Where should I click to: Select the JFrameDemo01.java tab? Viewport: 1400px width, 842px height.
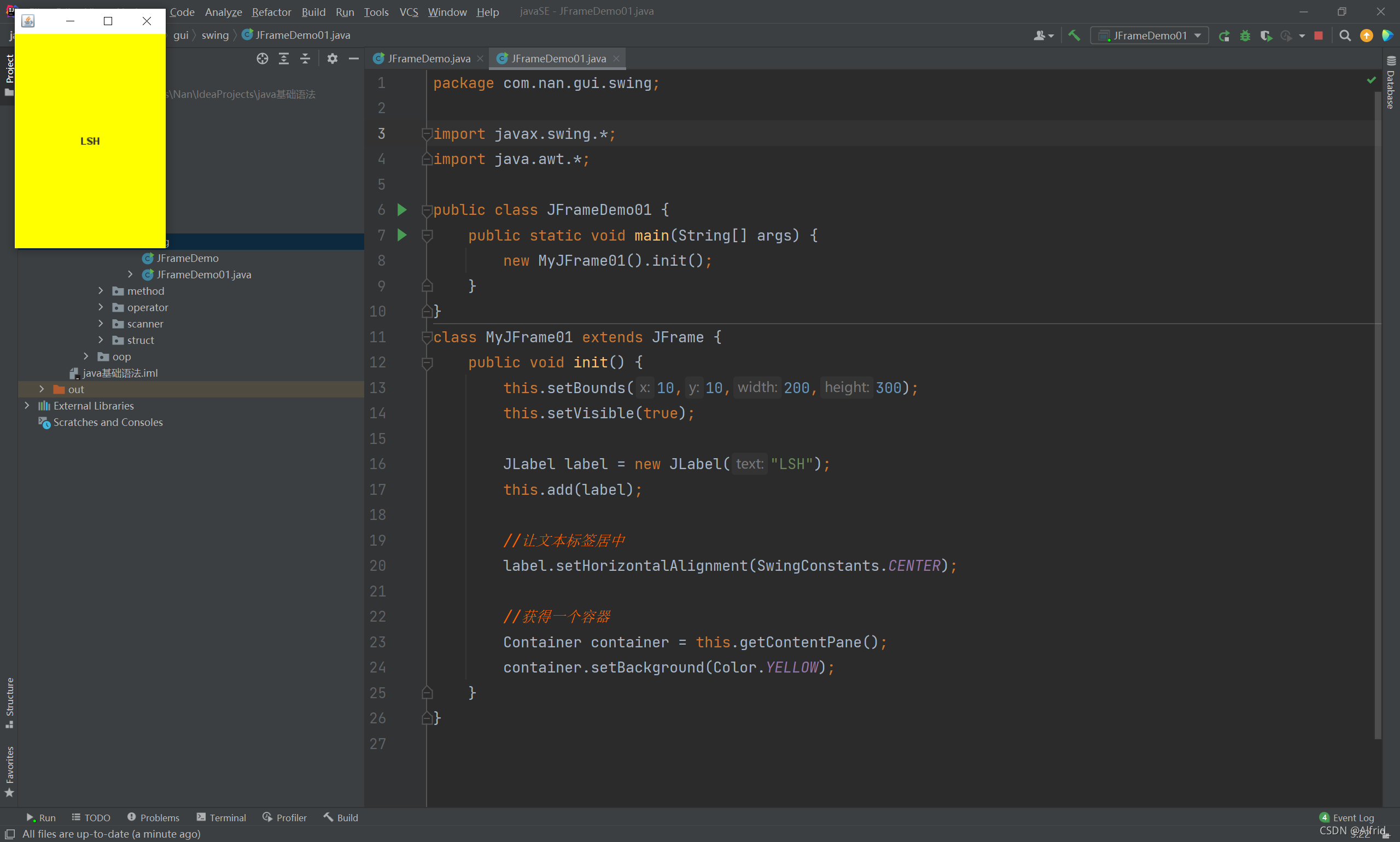[x=557, y=58]
